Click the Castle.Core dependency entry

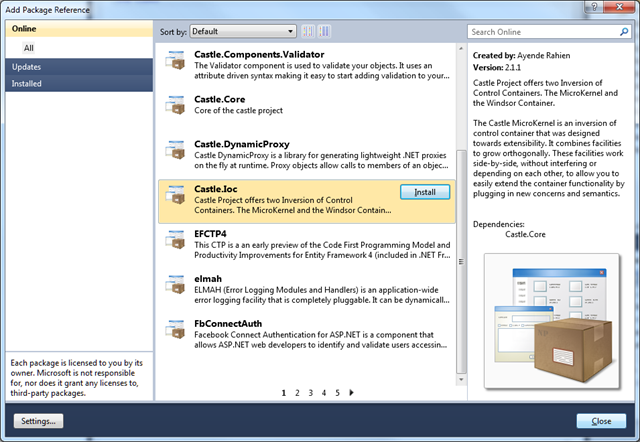(525, 234)
